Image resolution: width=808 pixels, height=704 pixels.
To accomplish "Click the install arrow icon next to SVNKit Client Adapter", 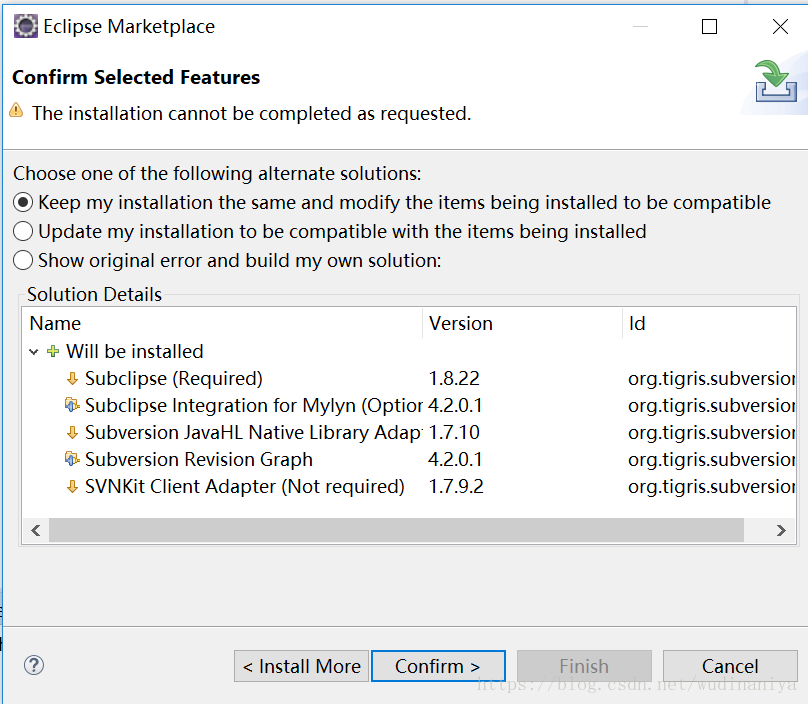I will tap(72, 487).
